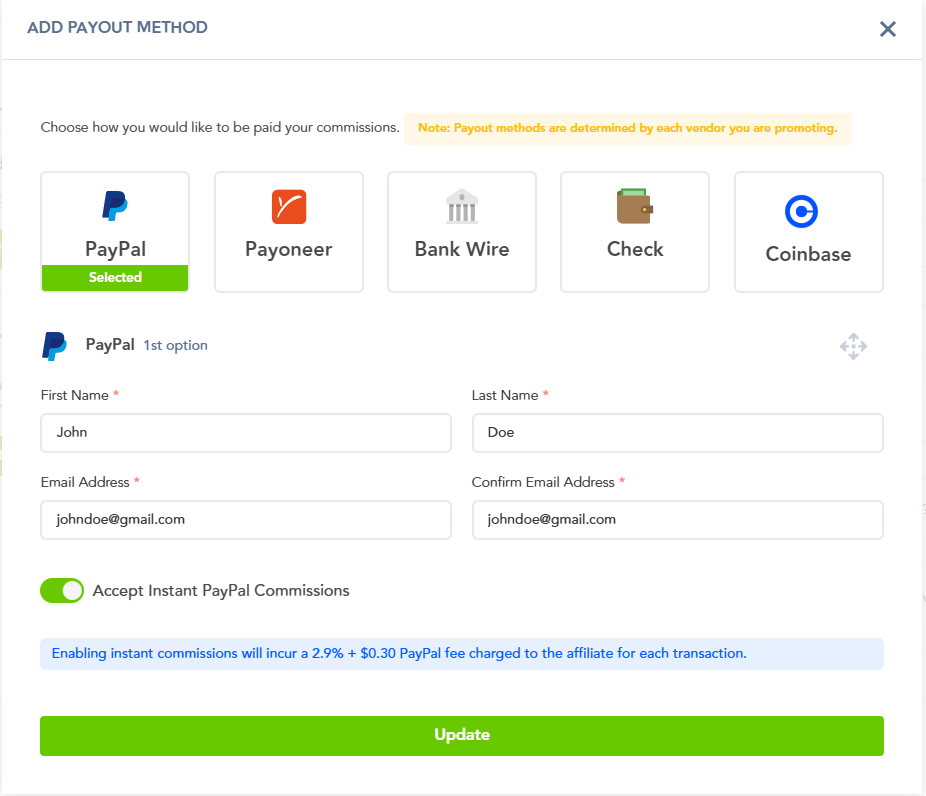This screenshot has height=796, width=926.
Task: Click the green 'Selected' badge under PayPal
Action: [x=115, y=278]
